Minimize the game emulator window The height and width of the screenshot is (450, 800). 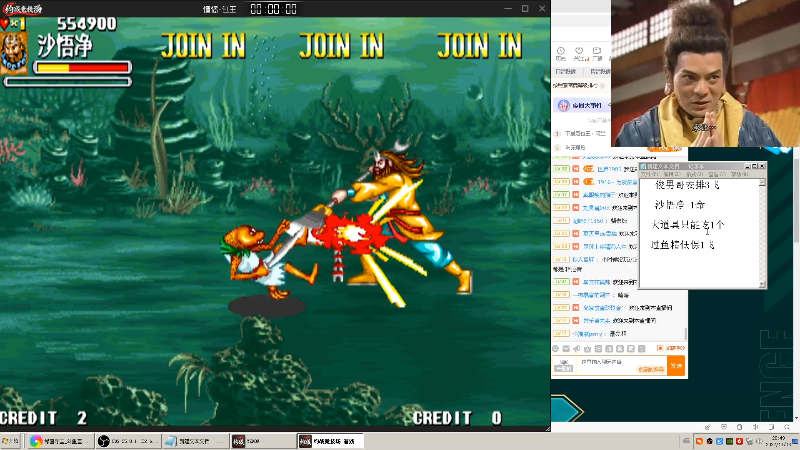tap(508, 9)
